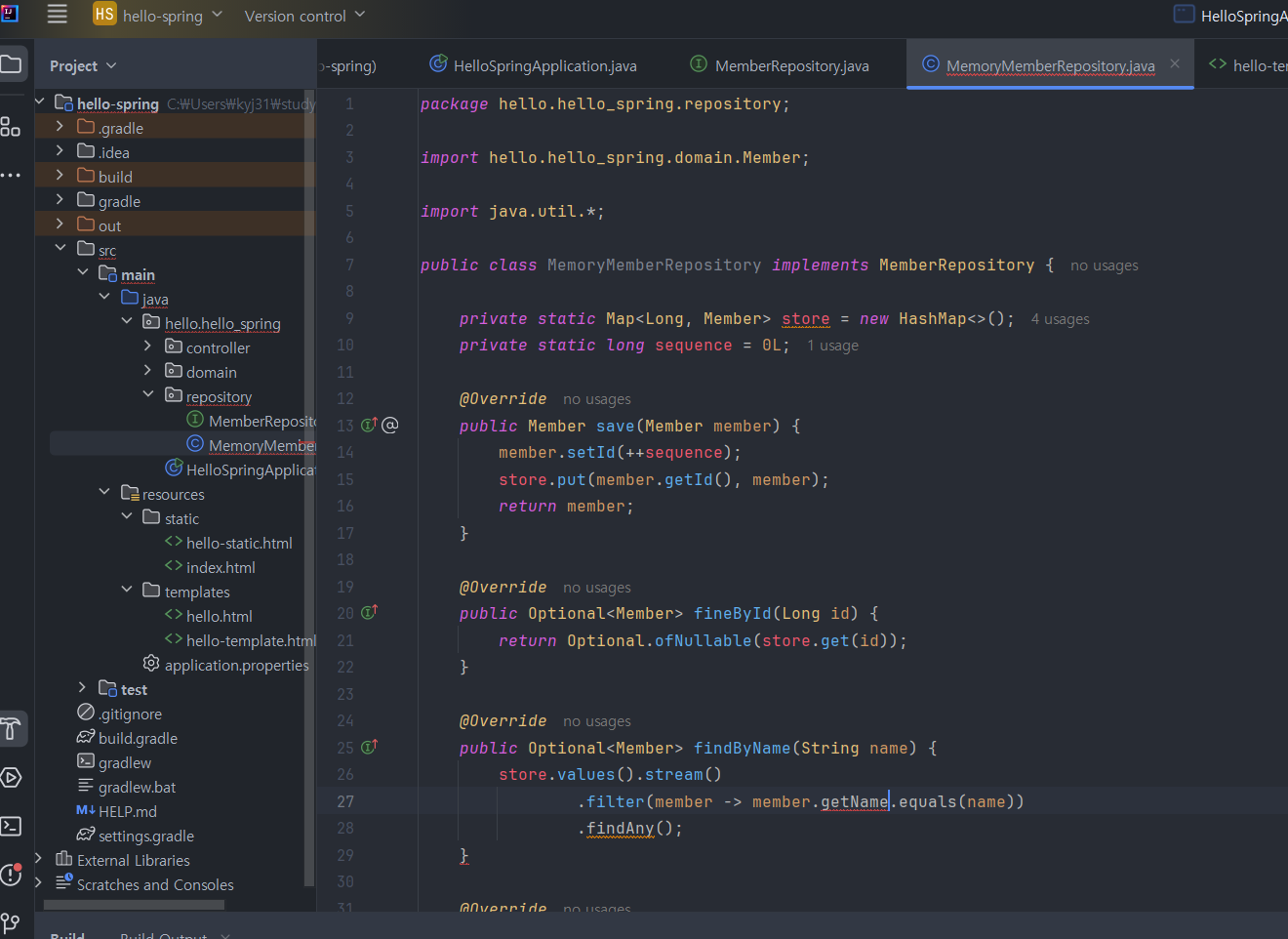Open hello-template.html in tree

(240, 640)
